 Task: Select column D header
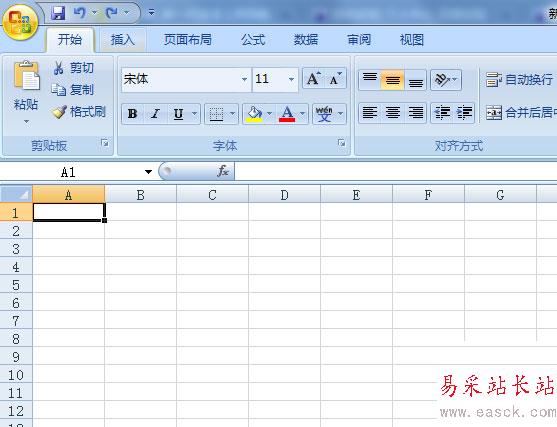[x=284, y=195]
